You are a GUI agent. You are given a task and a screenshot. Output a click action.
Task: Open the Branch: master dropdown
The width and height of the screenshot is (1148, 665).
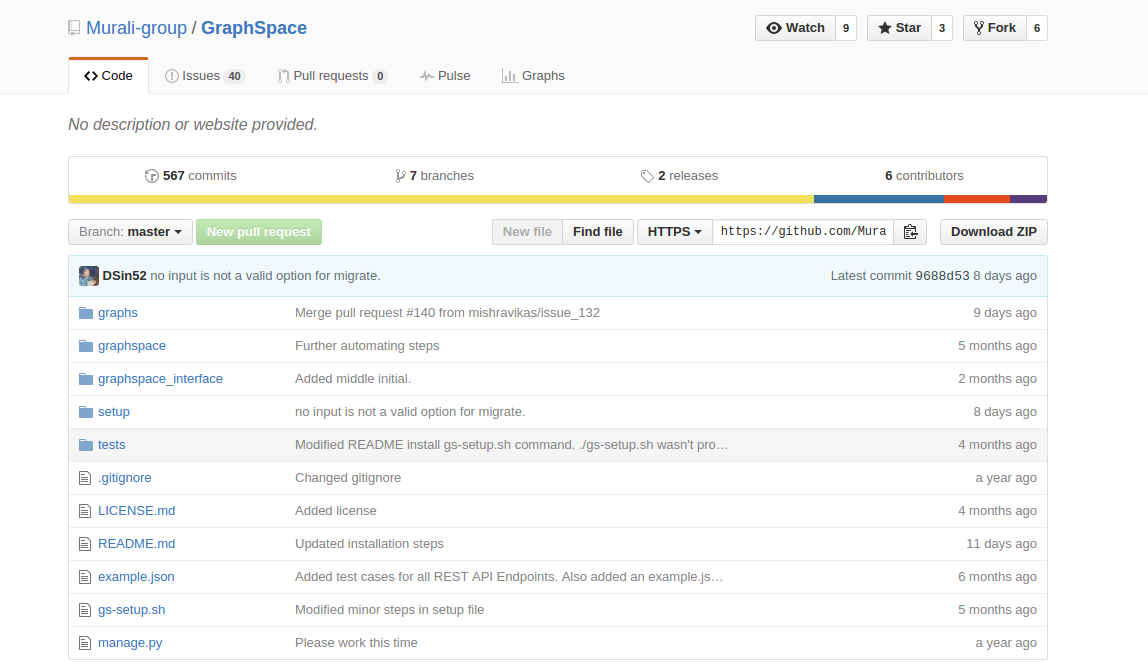tap(130, 232)
